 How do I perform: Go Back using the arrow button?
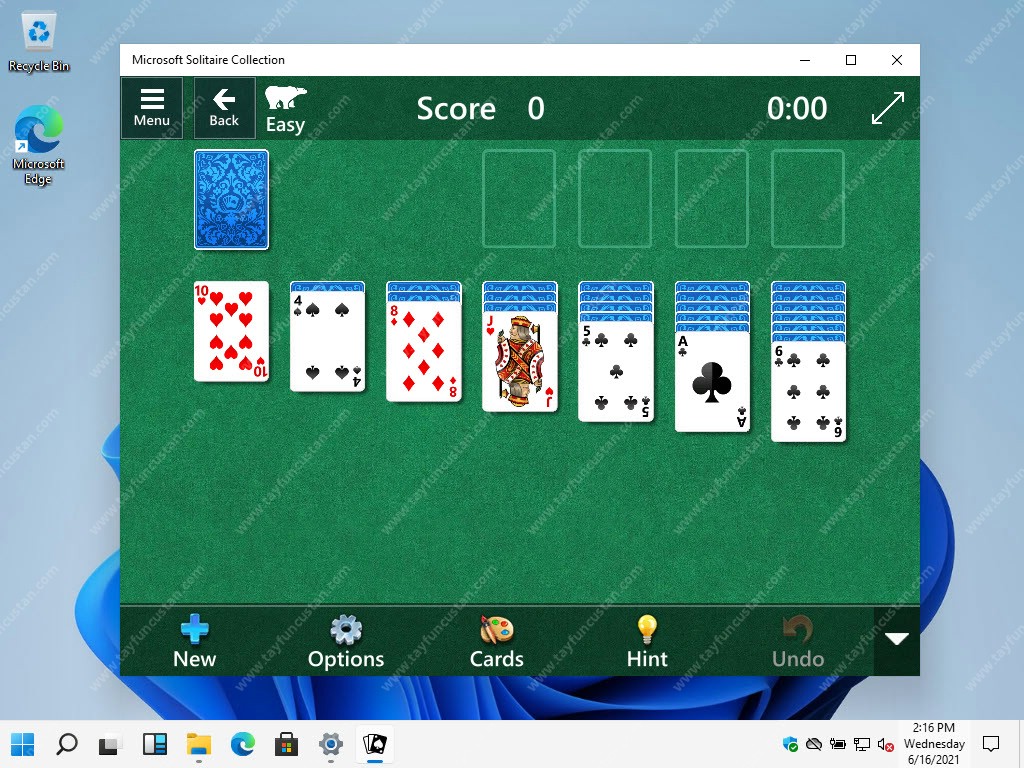pyautogui.click(x=224, y=108)
